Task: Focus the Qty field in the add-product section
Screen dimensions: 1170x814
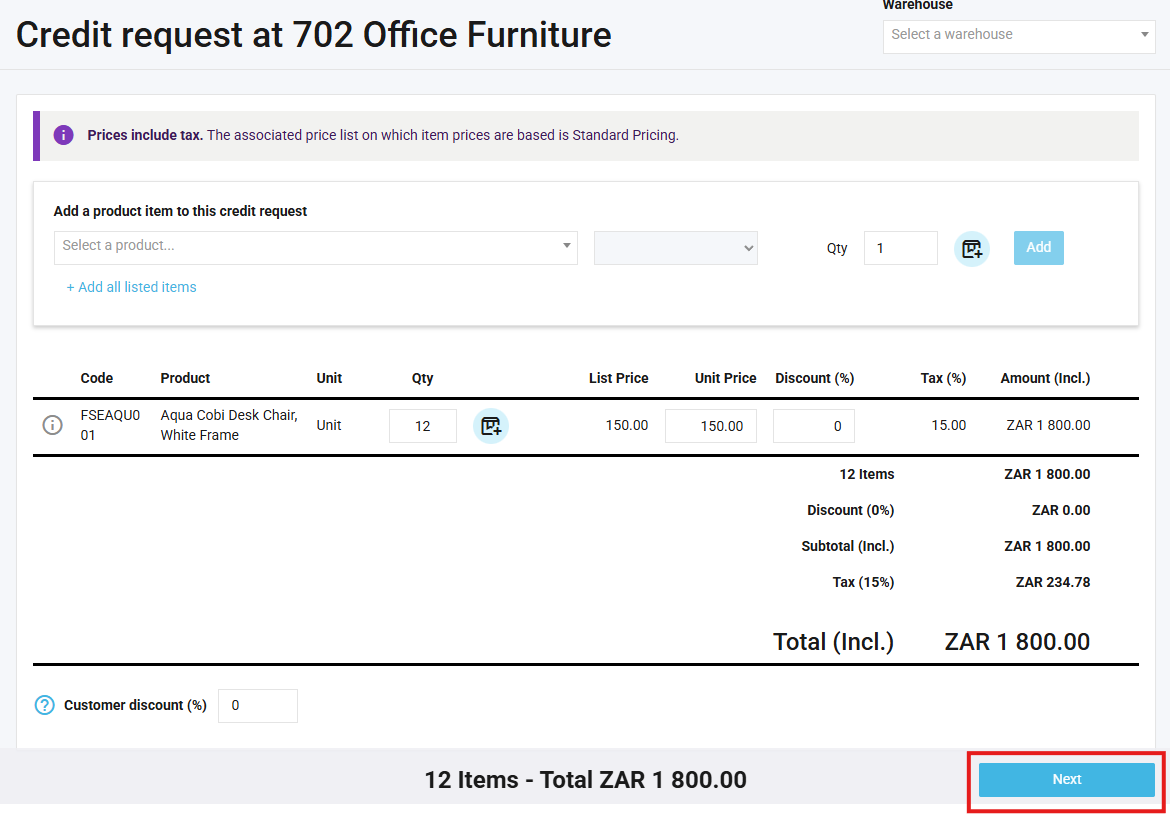Action: (x=900, y=248)
